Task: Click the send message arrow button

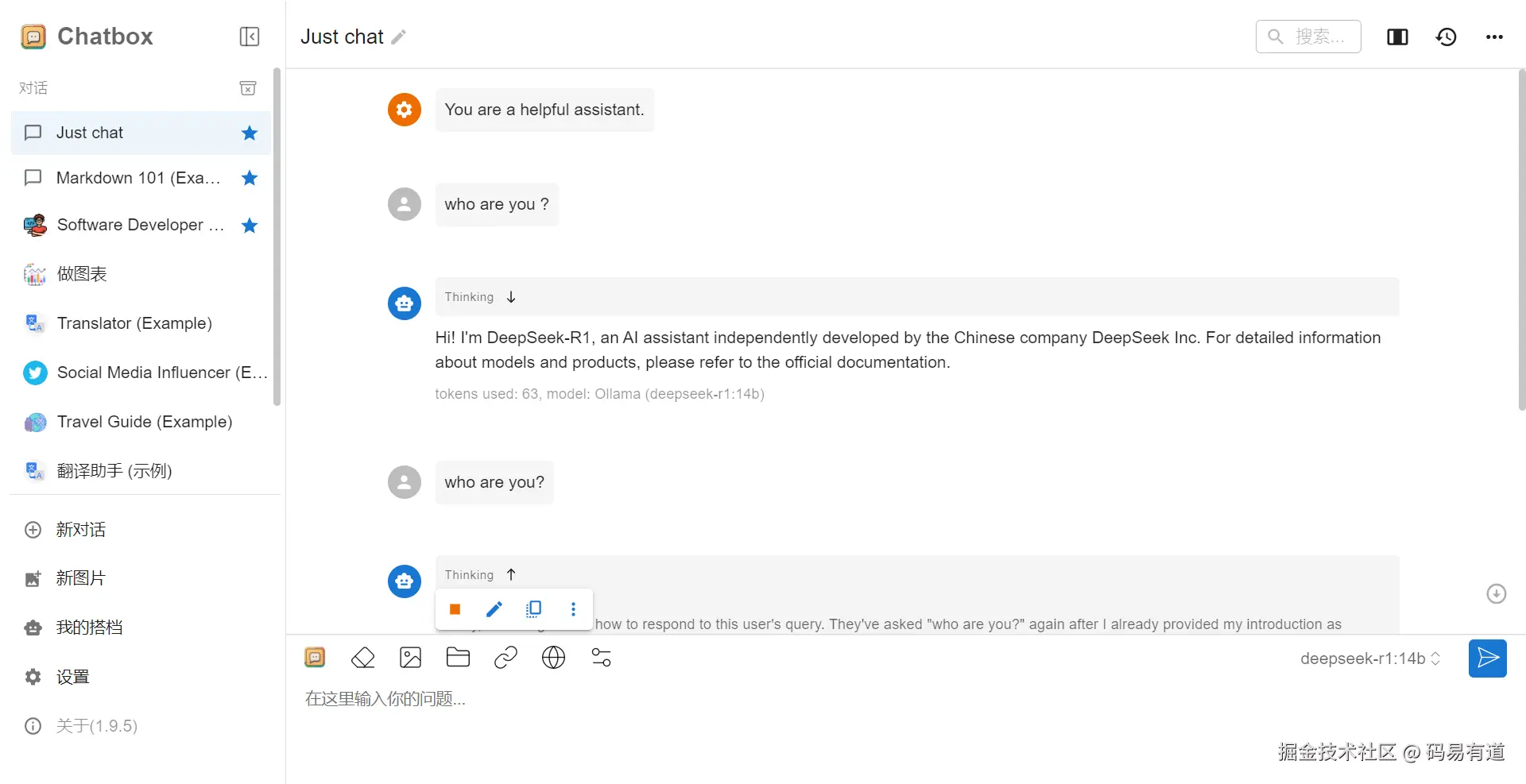Action: pos(1487,658)
